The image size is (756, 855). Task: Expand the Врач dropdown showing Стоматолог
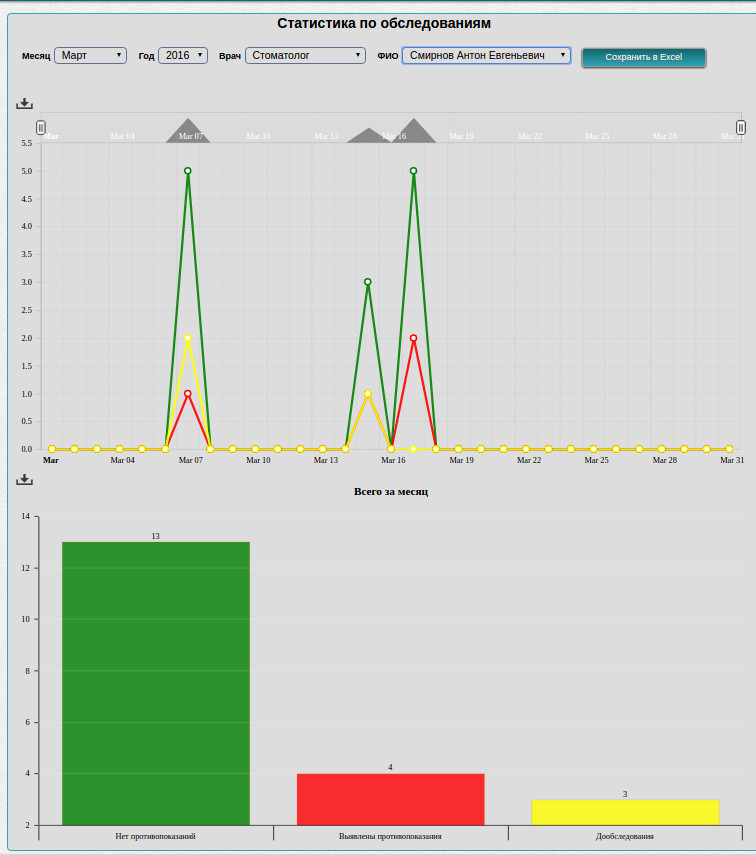(x=305, y=56)
